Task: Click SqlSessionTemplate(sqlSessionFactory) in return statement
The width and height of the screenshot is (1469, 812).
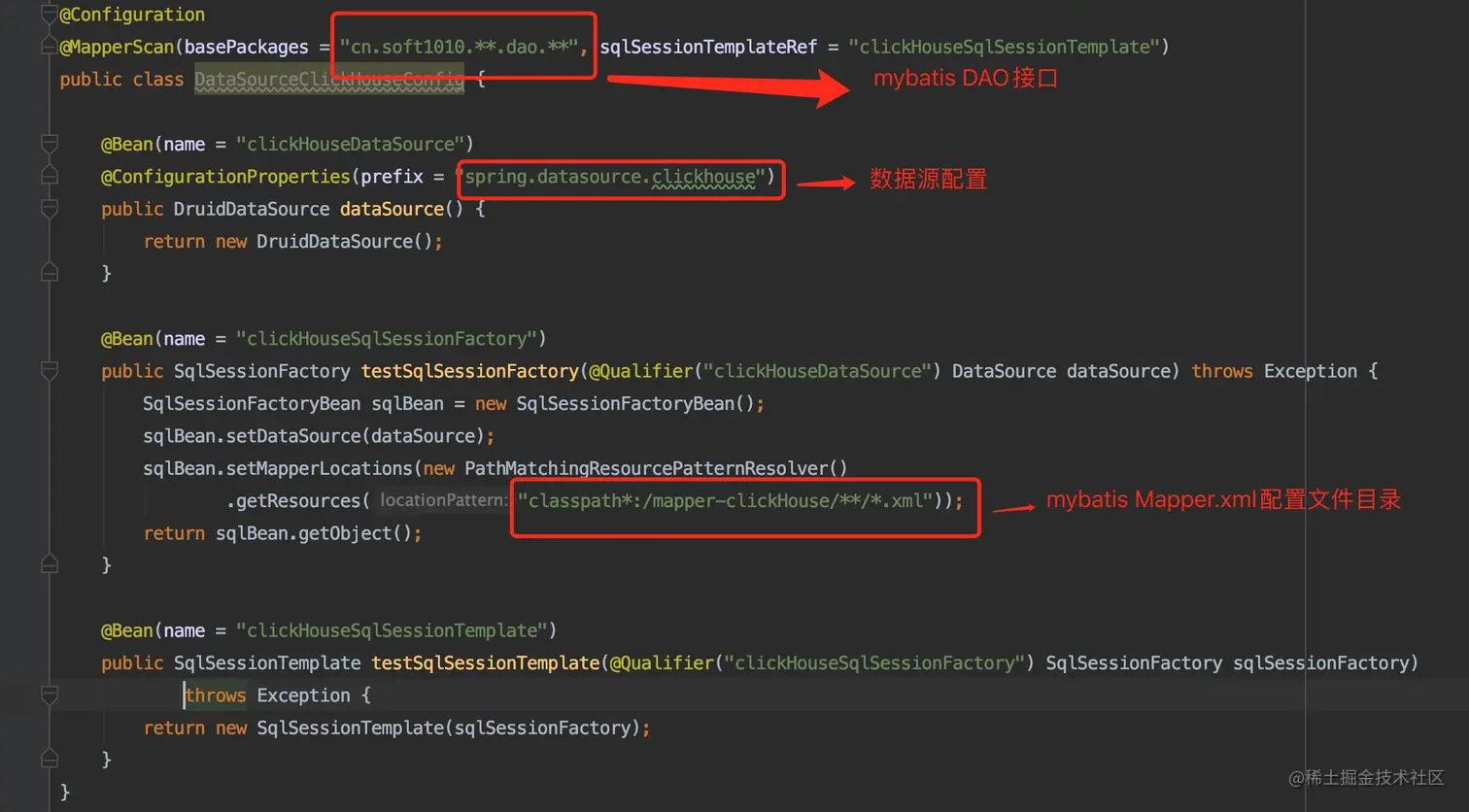Action: pos(447,727)
